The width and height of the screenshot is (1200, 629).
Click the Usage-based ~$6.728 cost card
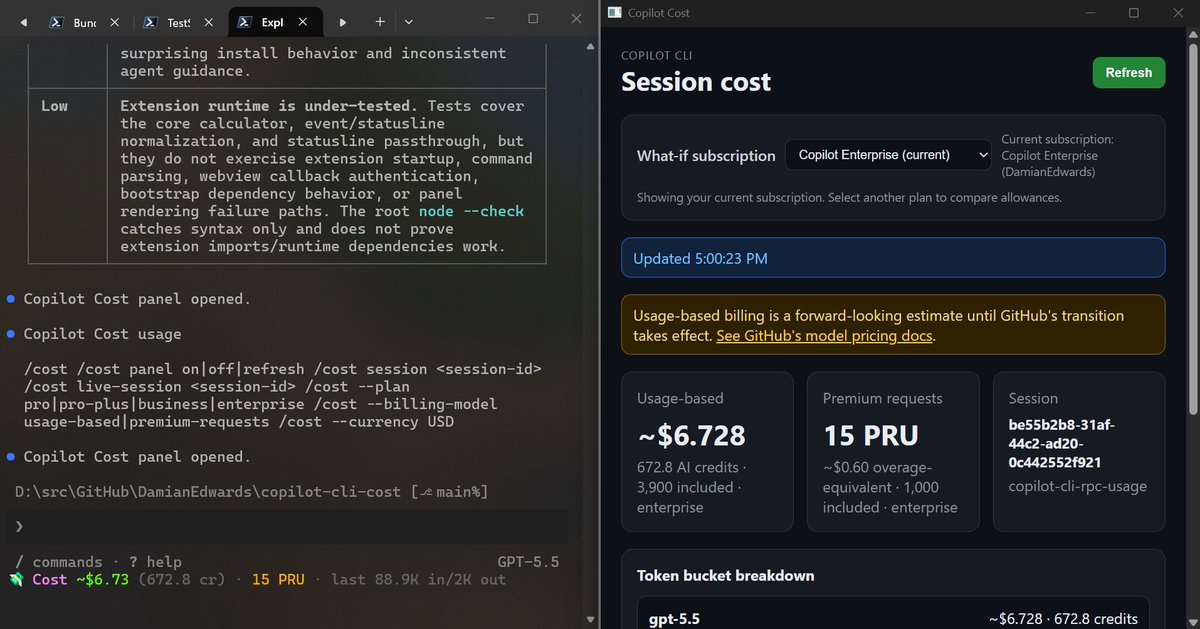point(708,451)
